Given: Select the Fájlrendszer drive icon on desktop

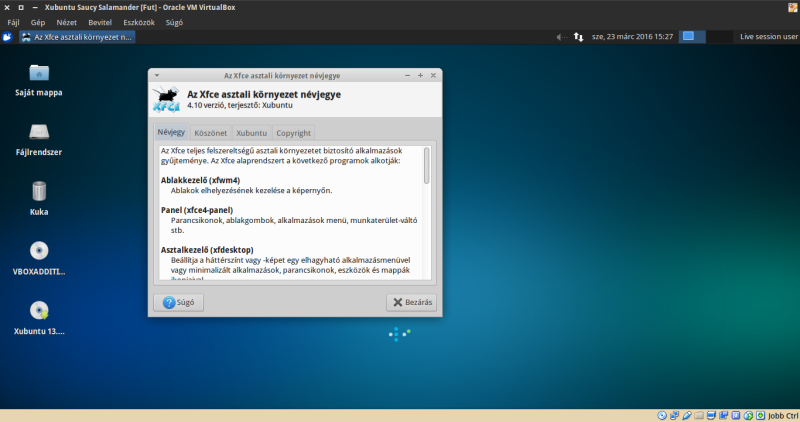Looking at the screenshot, I should tap(39, 133).
